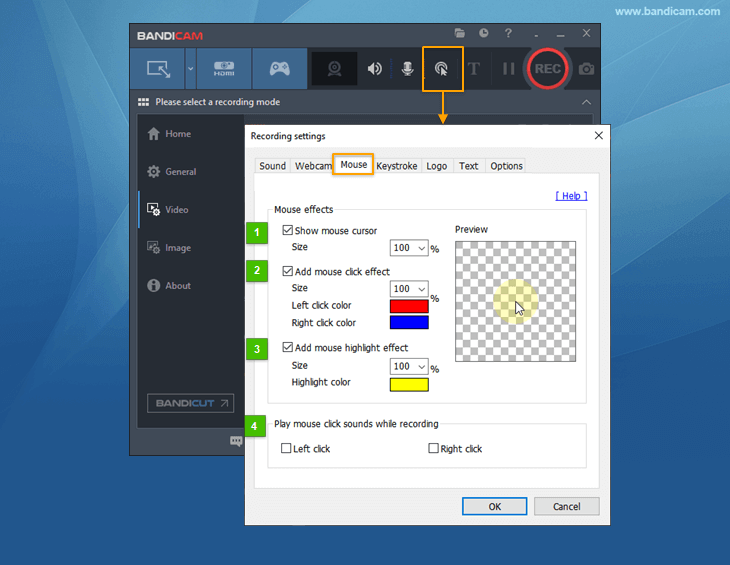Select the Mouse tab
This screenshot has width=730, height=565.
click(353, 164)
